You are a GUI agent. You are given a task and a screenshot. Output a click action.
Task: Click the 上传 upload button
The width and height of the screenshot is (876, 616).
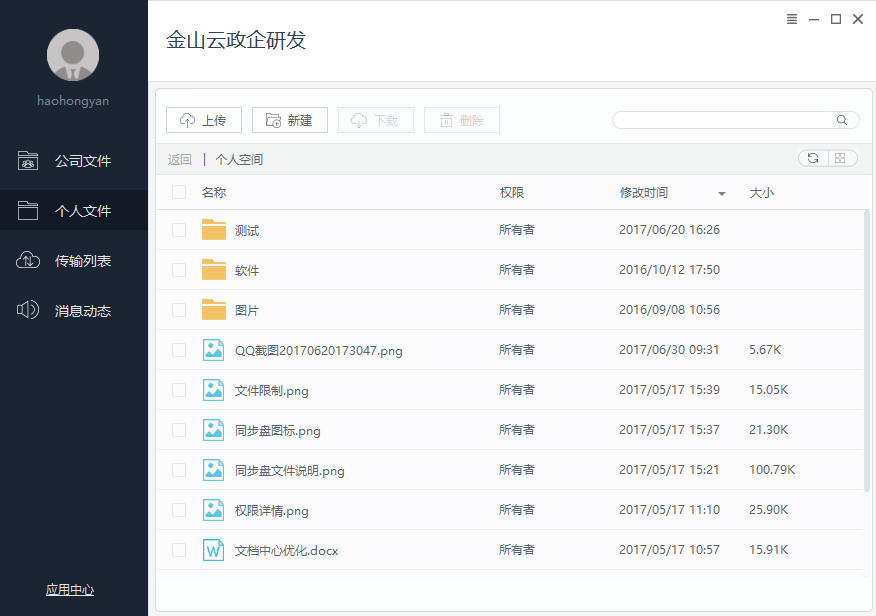(204, 120)
